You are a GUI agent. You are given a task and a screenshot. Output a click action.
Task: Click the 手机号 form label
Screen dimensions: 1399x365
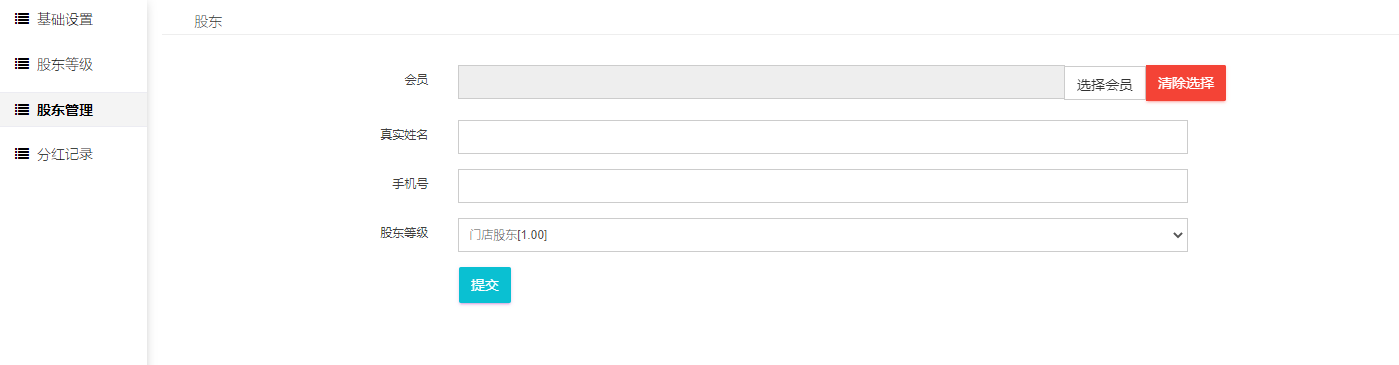tap(410, 184)
